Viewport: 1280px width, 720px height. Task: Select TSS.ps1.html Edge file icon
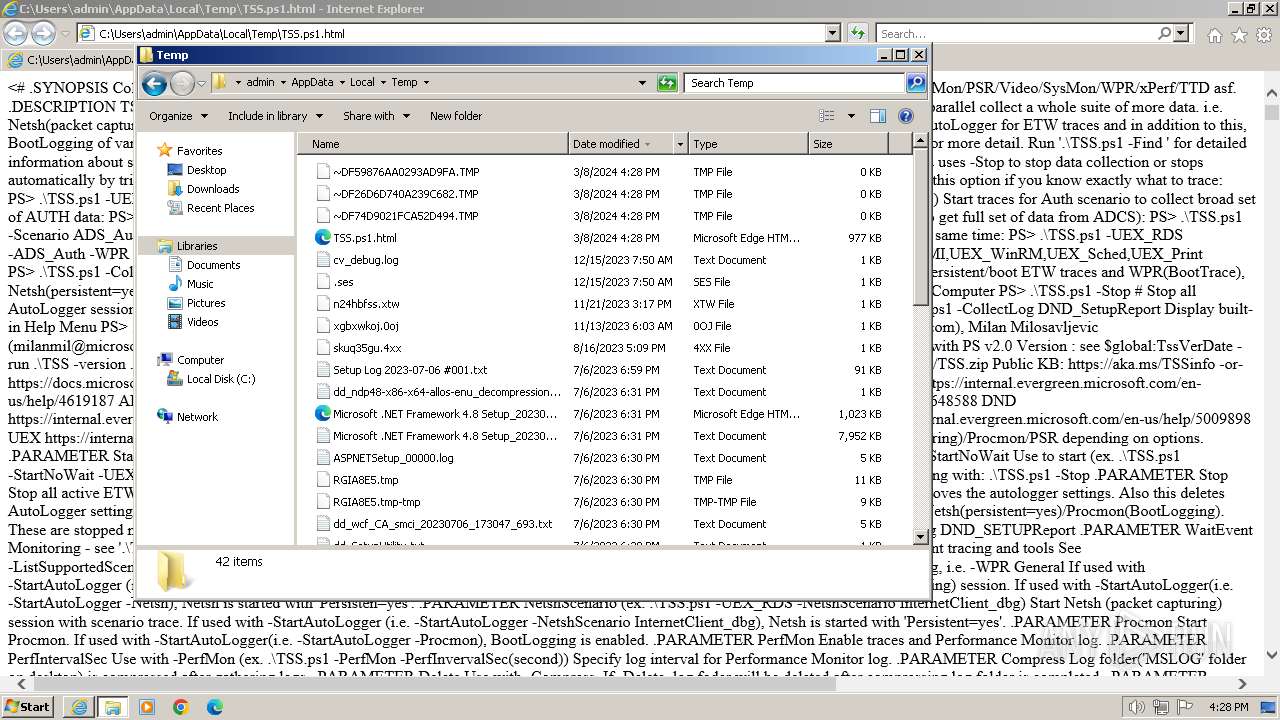point(323,238)
